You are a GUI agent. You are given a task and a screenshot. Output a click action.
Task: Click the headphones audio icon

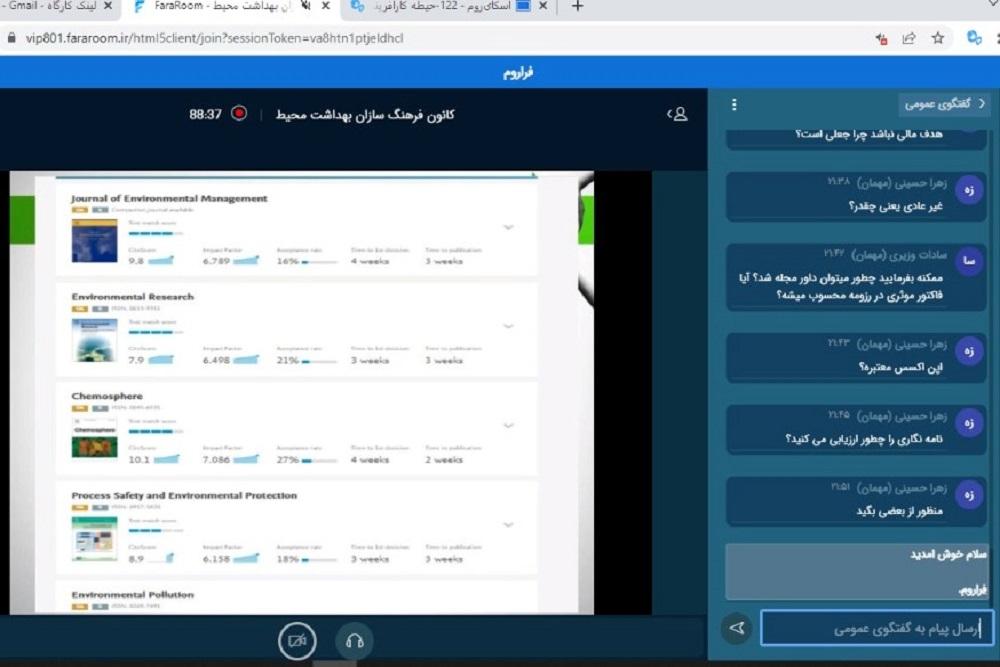[353, 641]
